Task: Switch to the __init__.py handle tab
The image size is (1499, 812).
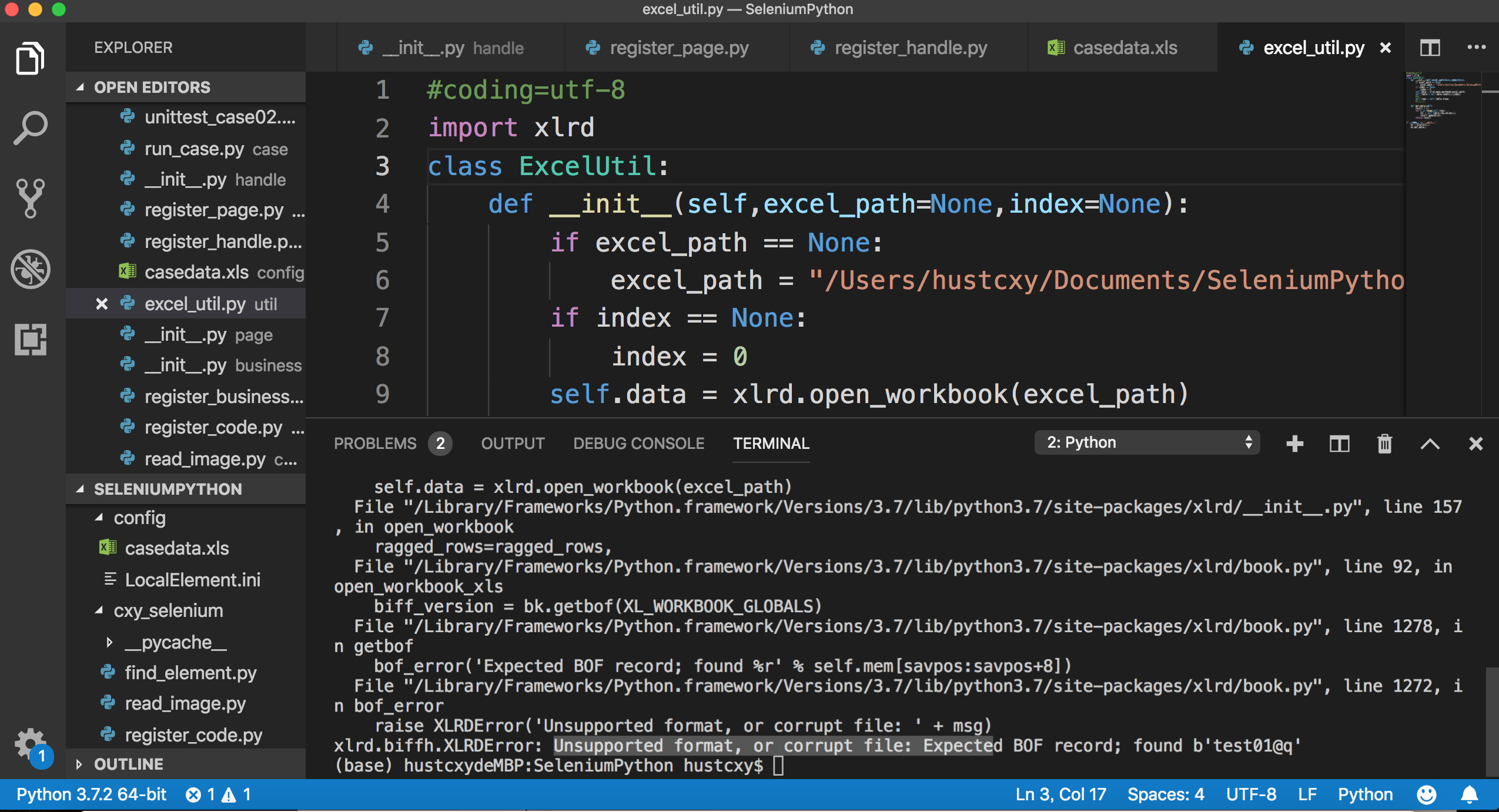Action: [451, 48]
